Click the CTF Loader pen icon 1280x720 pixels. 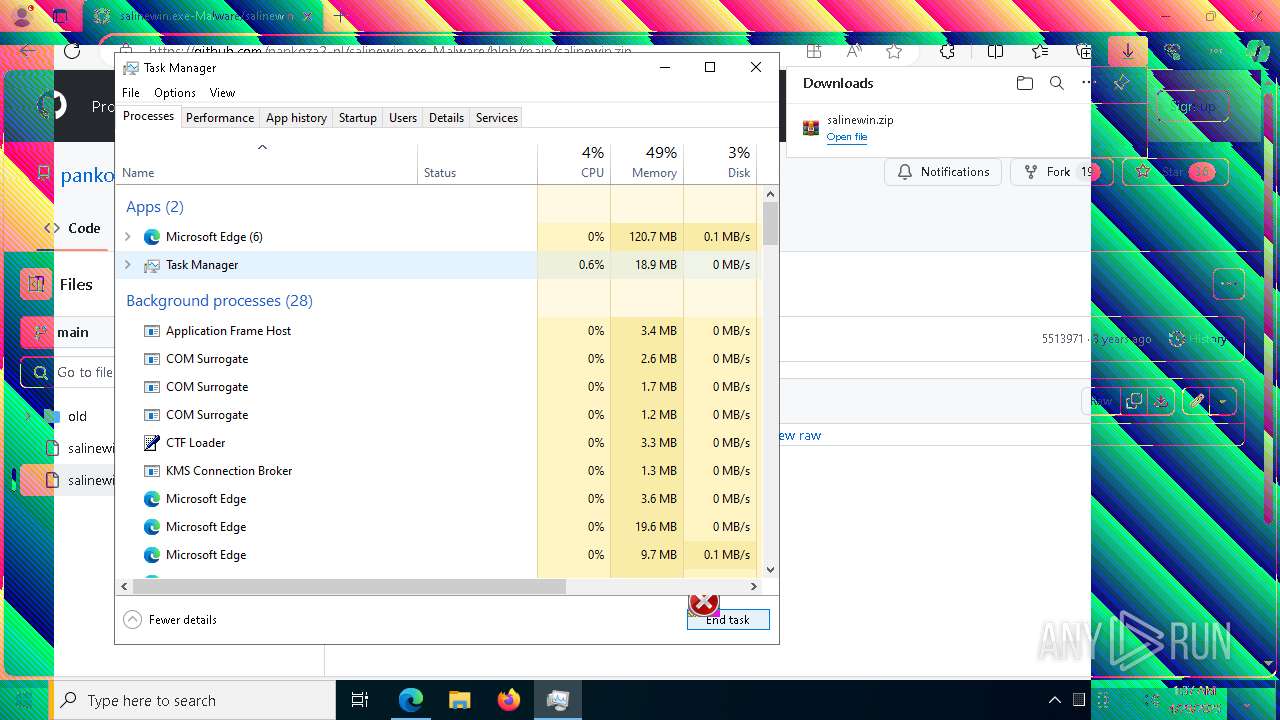tap(152, 443)
